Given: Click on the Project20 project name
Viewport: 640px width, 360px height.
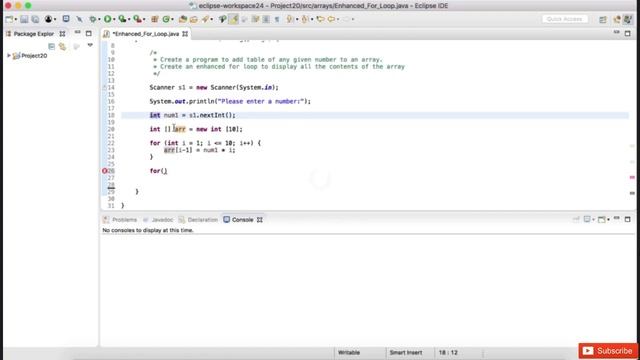Looking at the screenshot, I should pos(34,56).
